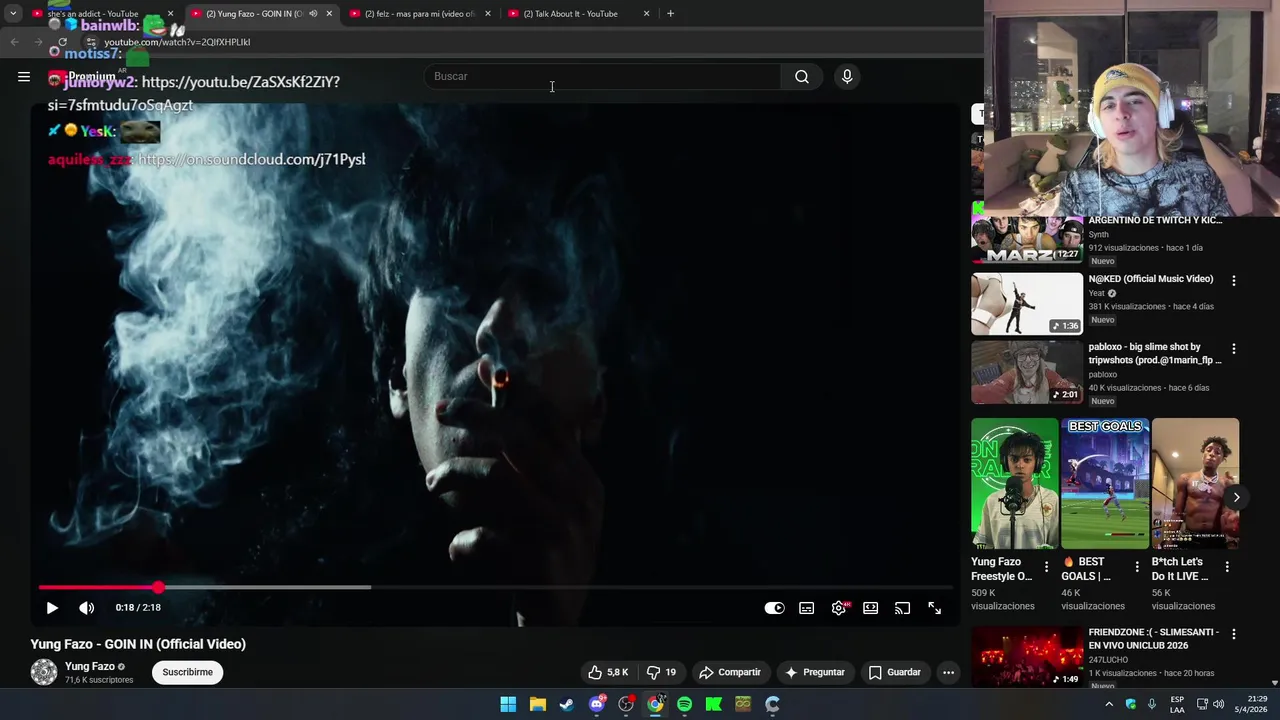Image resolution: width=1280 pixels, height=720 pixels.
Task: Play the video with the play button
Action: tap(52, 608)
